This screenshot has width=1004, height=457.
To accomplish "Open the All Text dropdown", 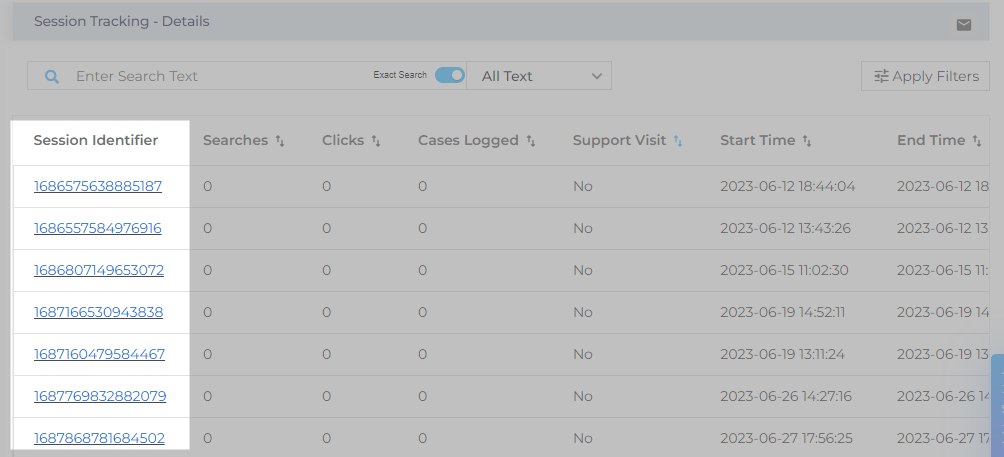I will pos(540,76).
